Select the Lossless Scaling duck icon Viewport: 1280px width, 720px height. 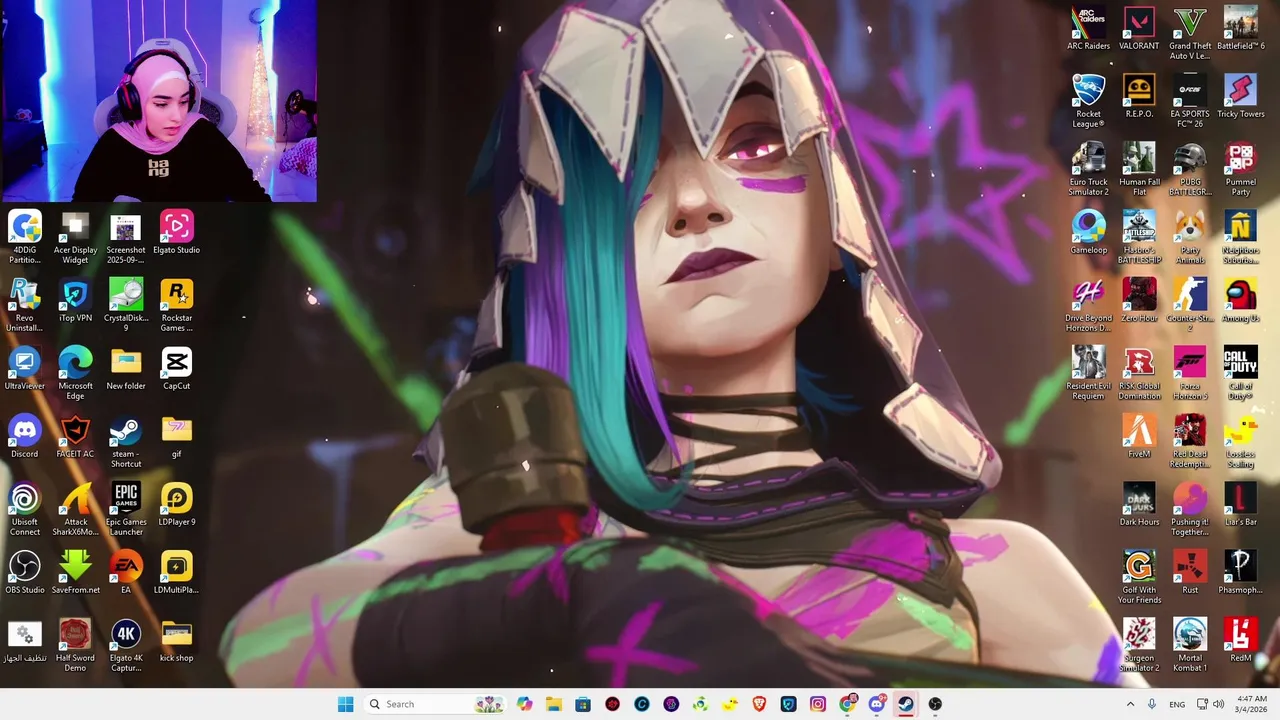1240,441
